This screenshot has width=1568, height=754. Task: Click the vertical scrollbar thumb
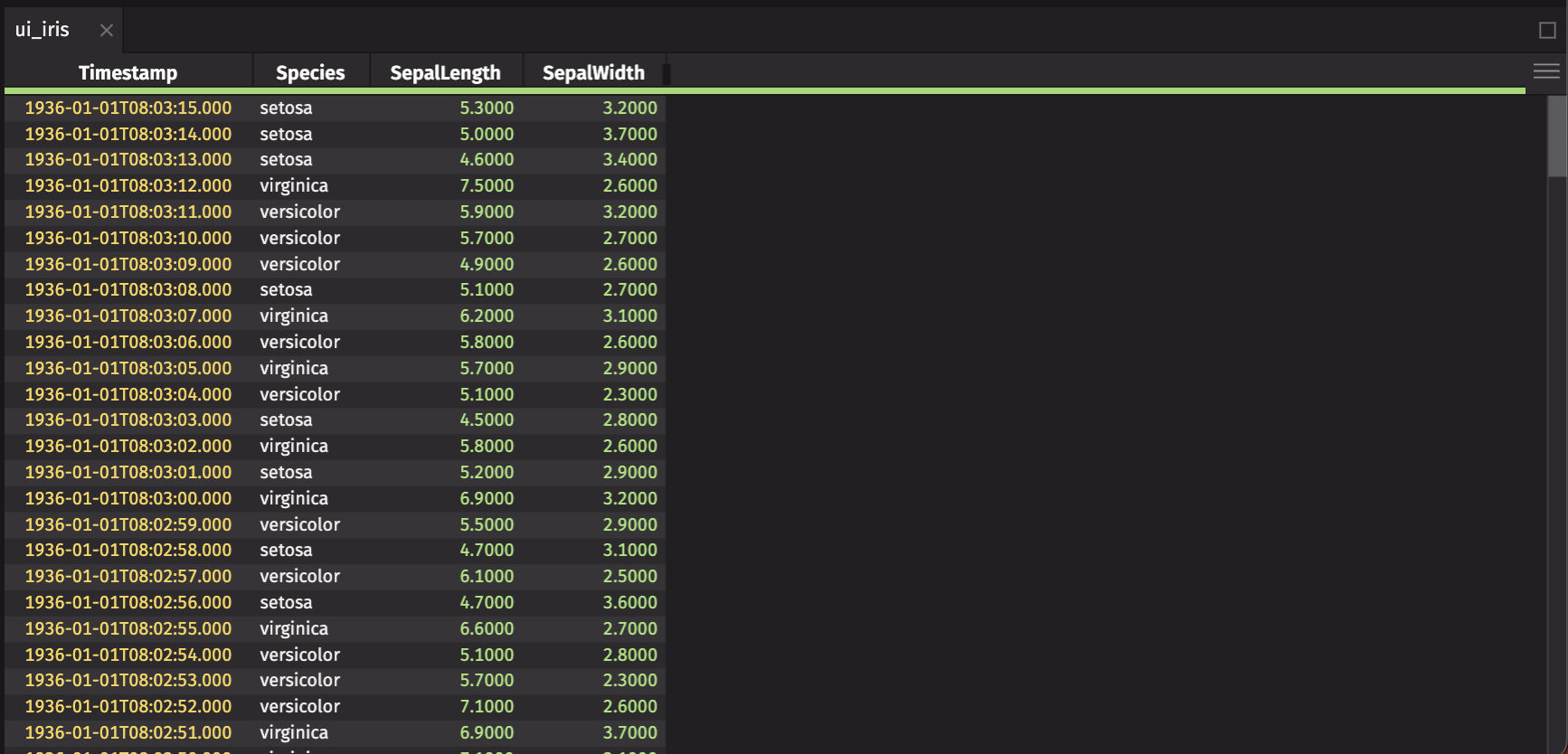click(x=1556, y=136)
